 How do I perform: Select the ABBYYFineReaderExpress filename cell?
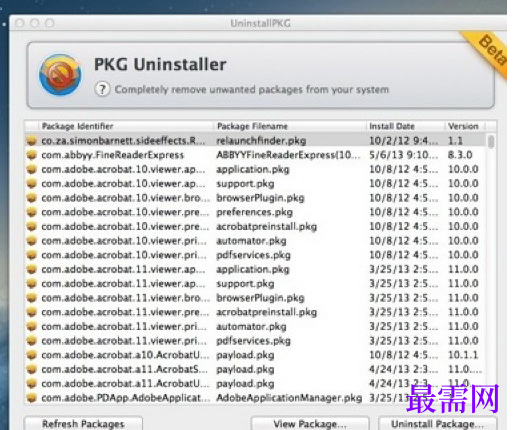pyautogui.click(x=288, y=155)
